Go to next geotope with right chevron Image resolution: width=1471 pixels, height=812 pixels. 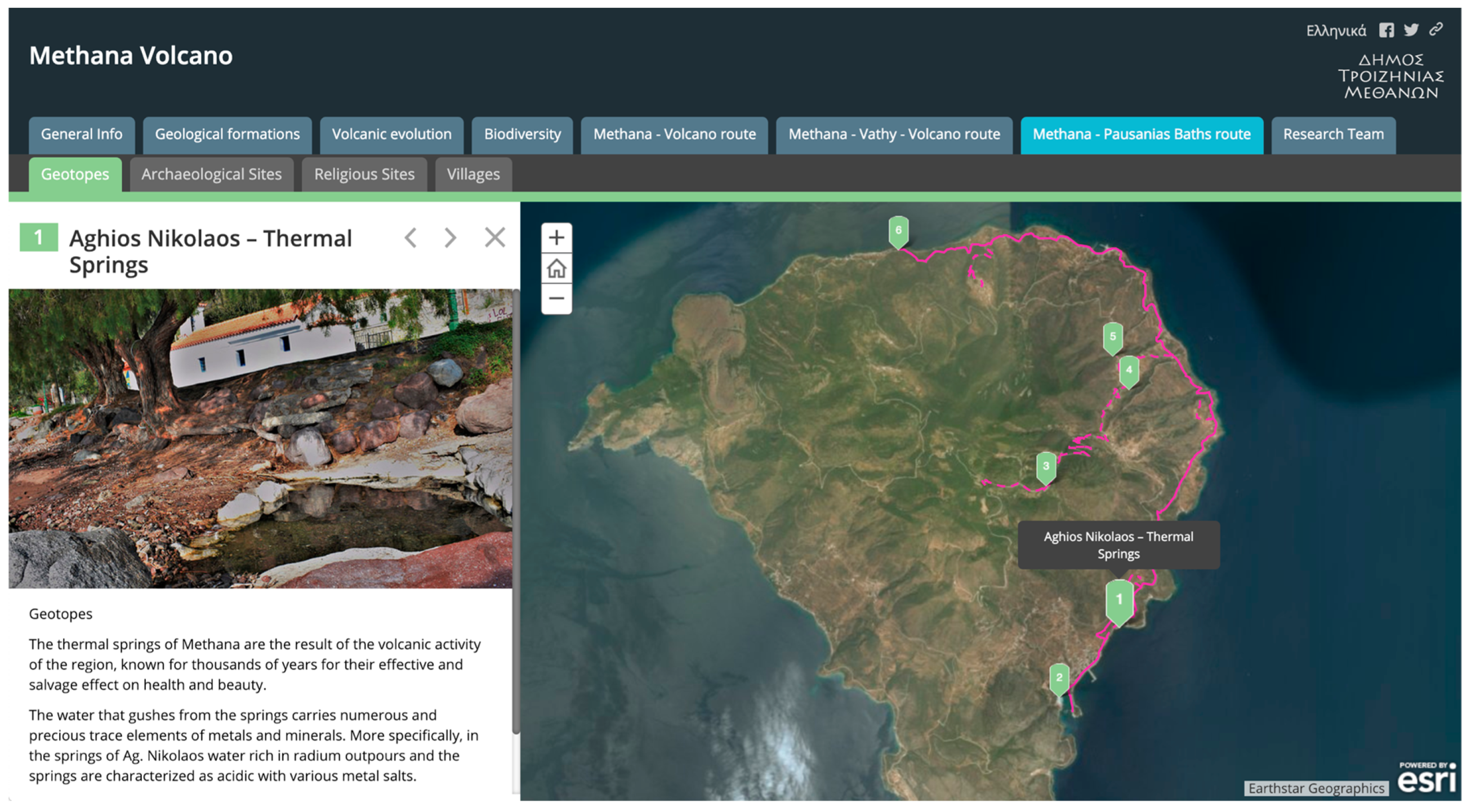coord(451,238)
